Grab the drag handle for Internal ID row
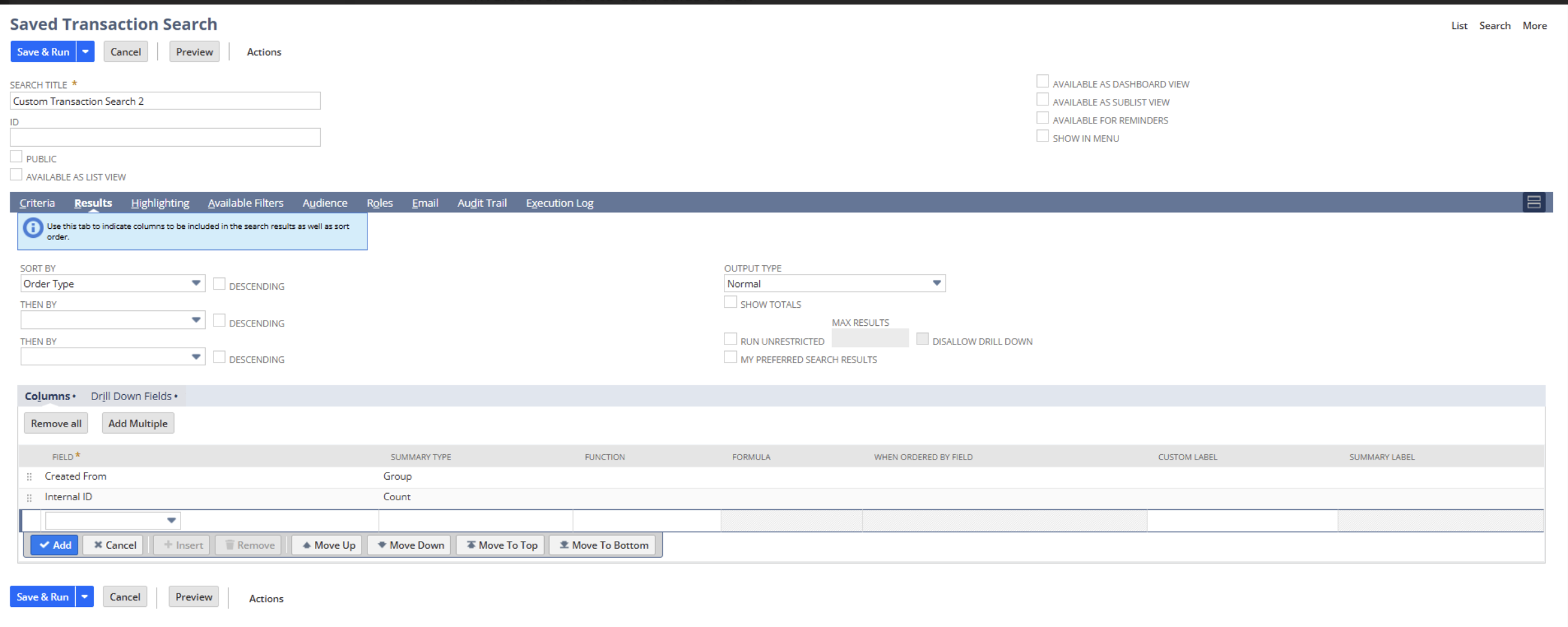This screenshot has width=1568, height=627. click(29, 498)
